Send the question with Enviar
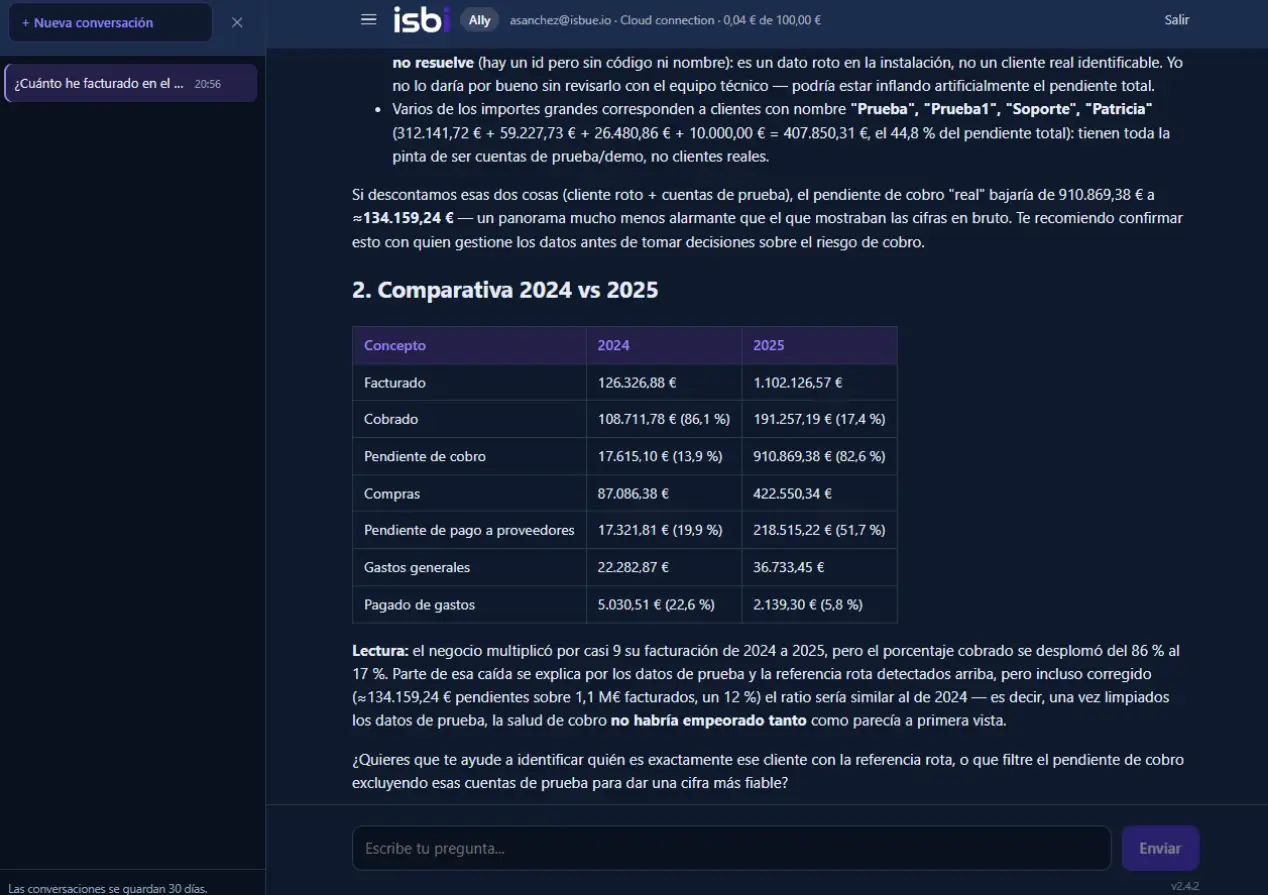This screenshot has width=1268, height=895. [1160, 848]
